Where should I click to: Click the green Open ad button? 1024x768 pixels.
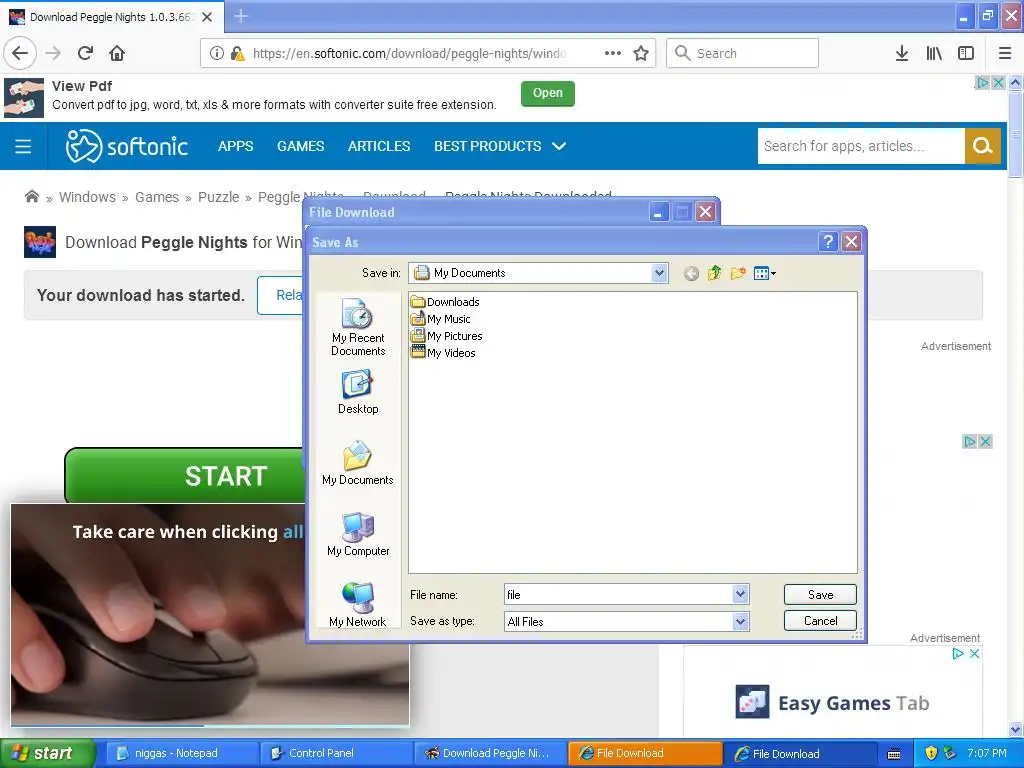[547, 93]
